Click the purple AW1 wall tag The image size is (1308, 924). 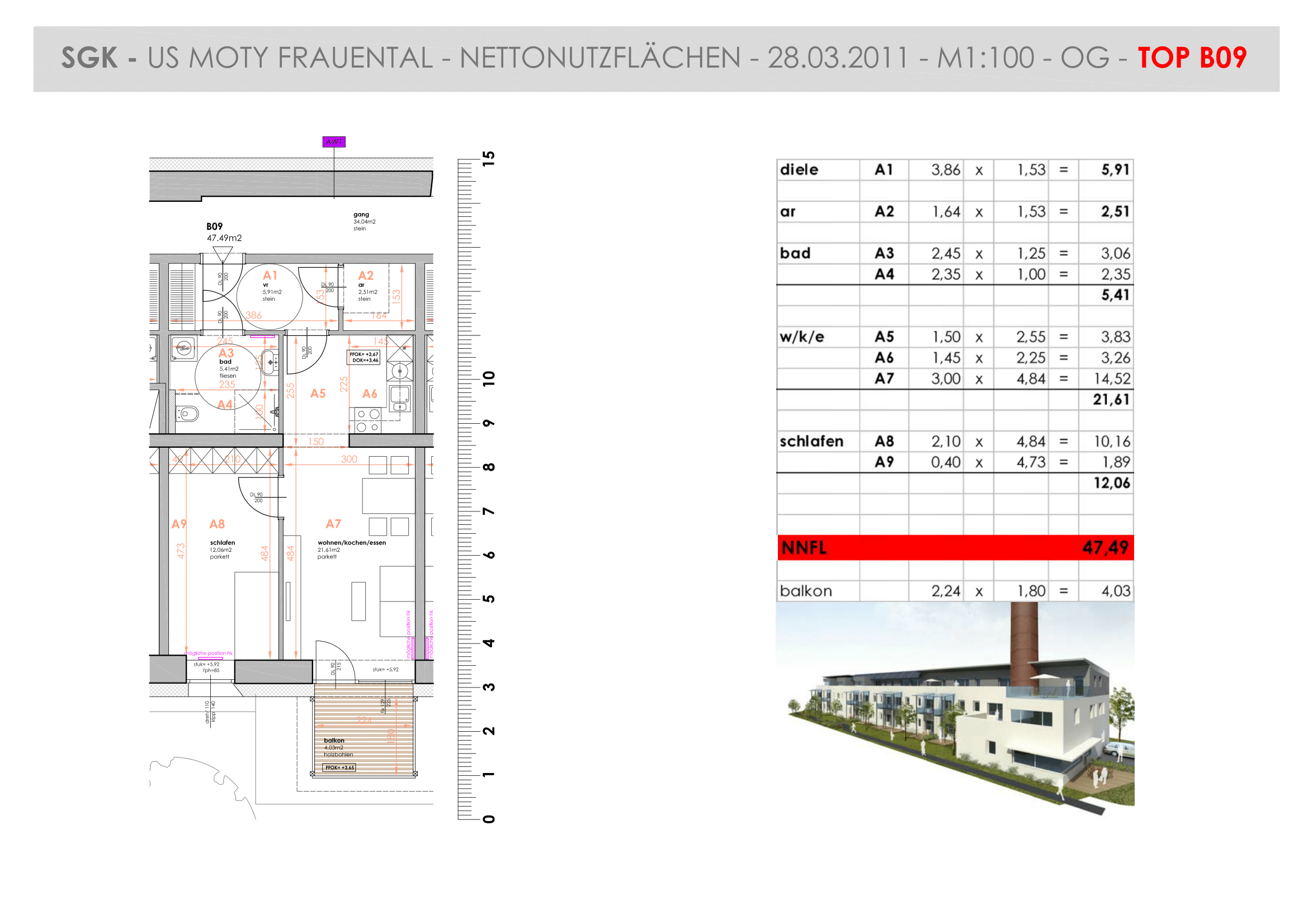tap(334, 142)
